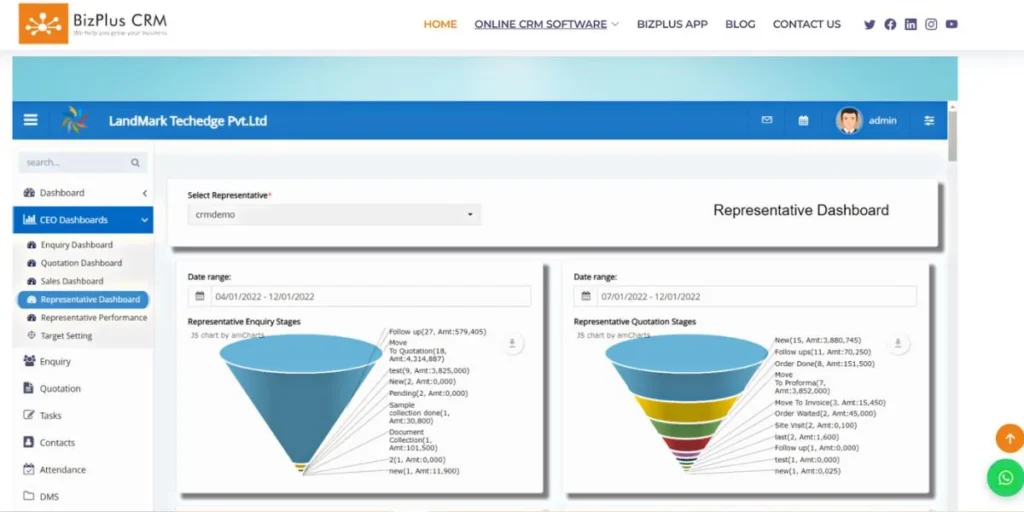Open Target Setting submenu item
The image size is (1024, 512).
[66, 336]
